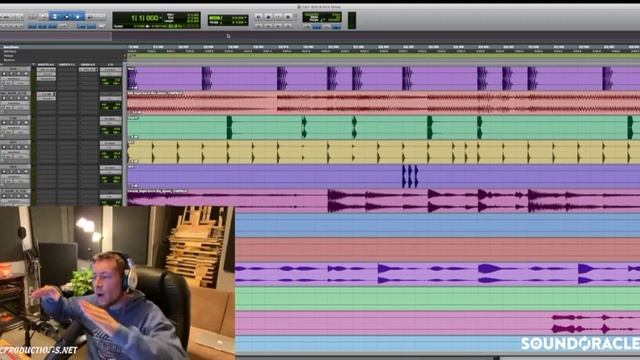
Task: Mute the first purple track
Action: (x=26, y=74)
